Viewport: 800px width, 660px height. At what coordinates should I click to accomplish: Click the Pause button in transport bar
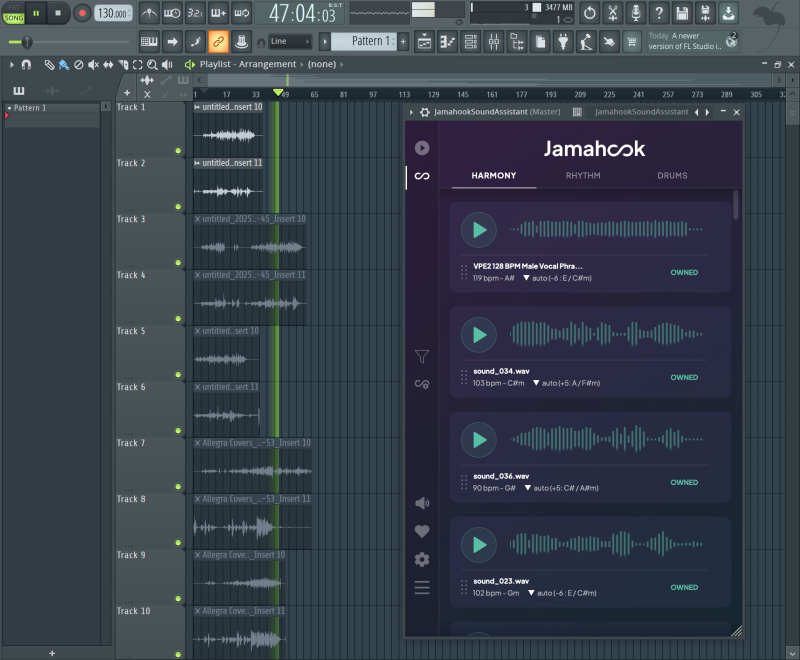(36, 13)
